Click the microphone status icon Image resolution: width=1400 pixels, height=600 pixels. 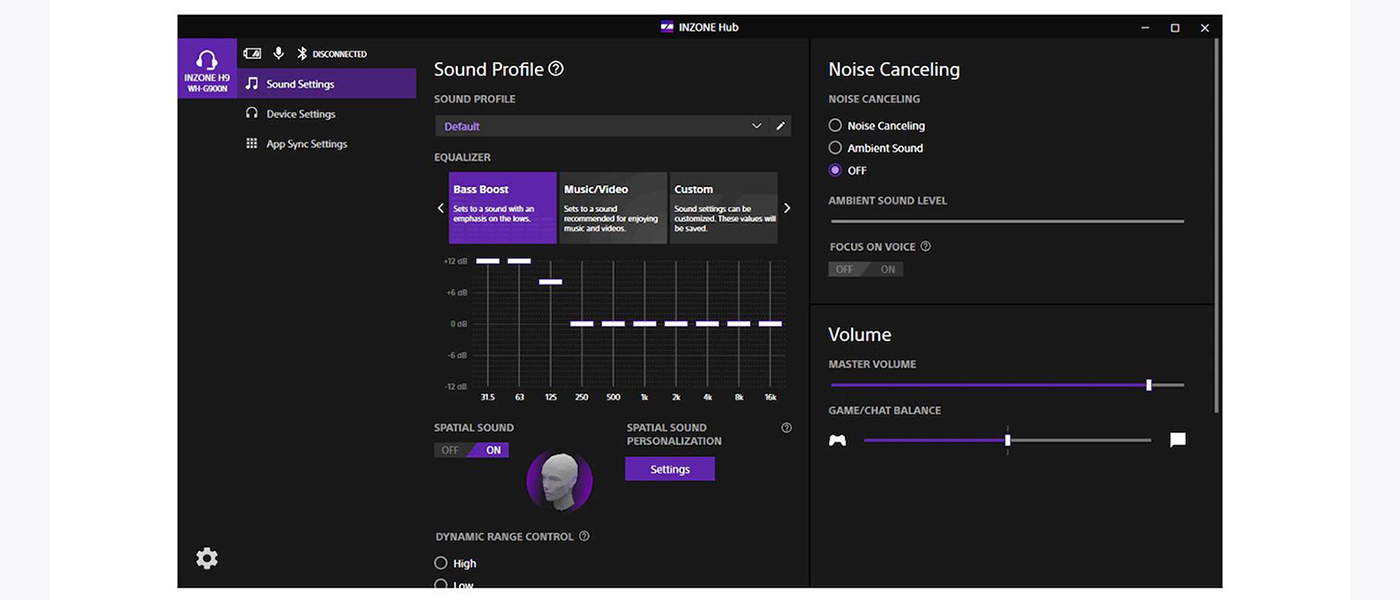coord(278,53)
